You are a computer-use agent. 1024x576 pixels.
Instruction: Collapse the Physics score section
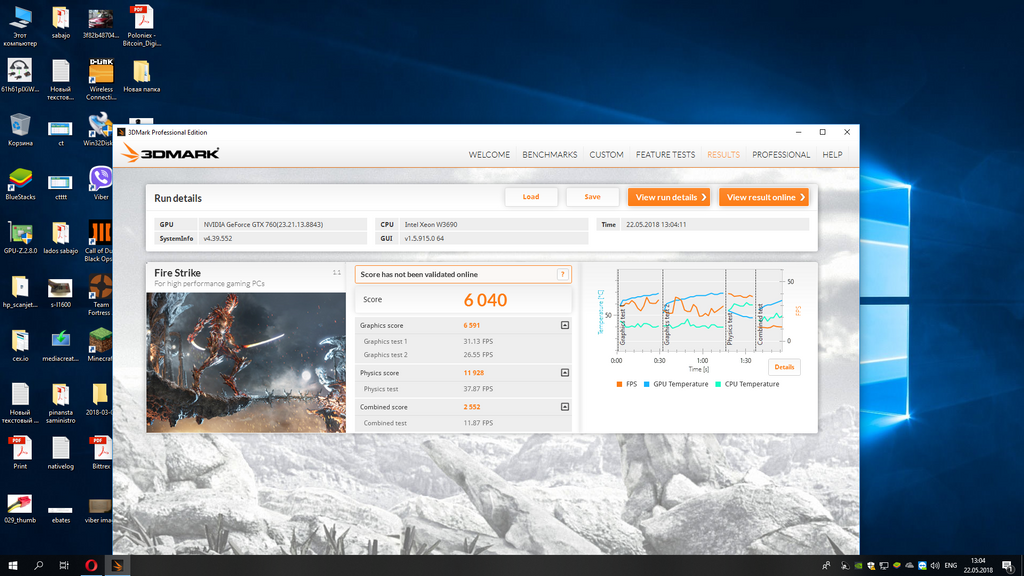pyautogui.click(x=565, y=373)
